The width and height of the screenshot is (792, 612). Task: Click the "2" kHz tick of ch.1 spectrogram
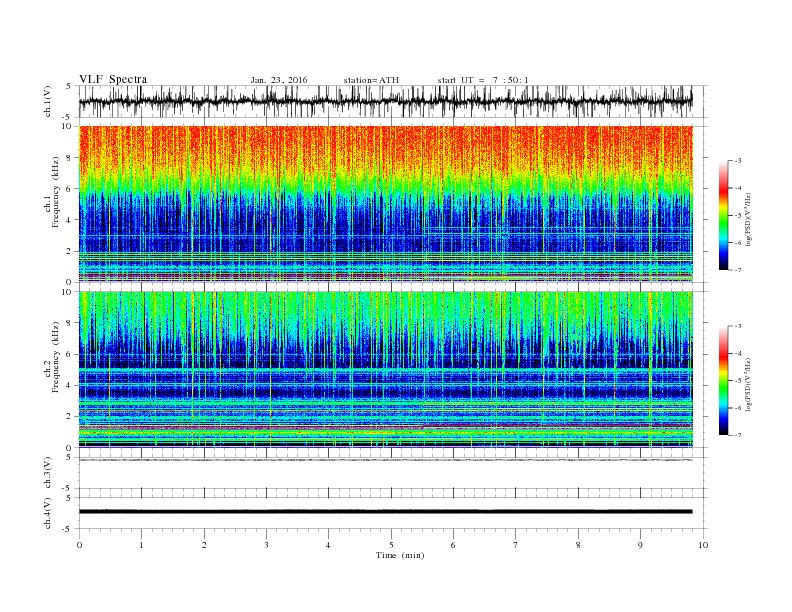click(70, 251)
